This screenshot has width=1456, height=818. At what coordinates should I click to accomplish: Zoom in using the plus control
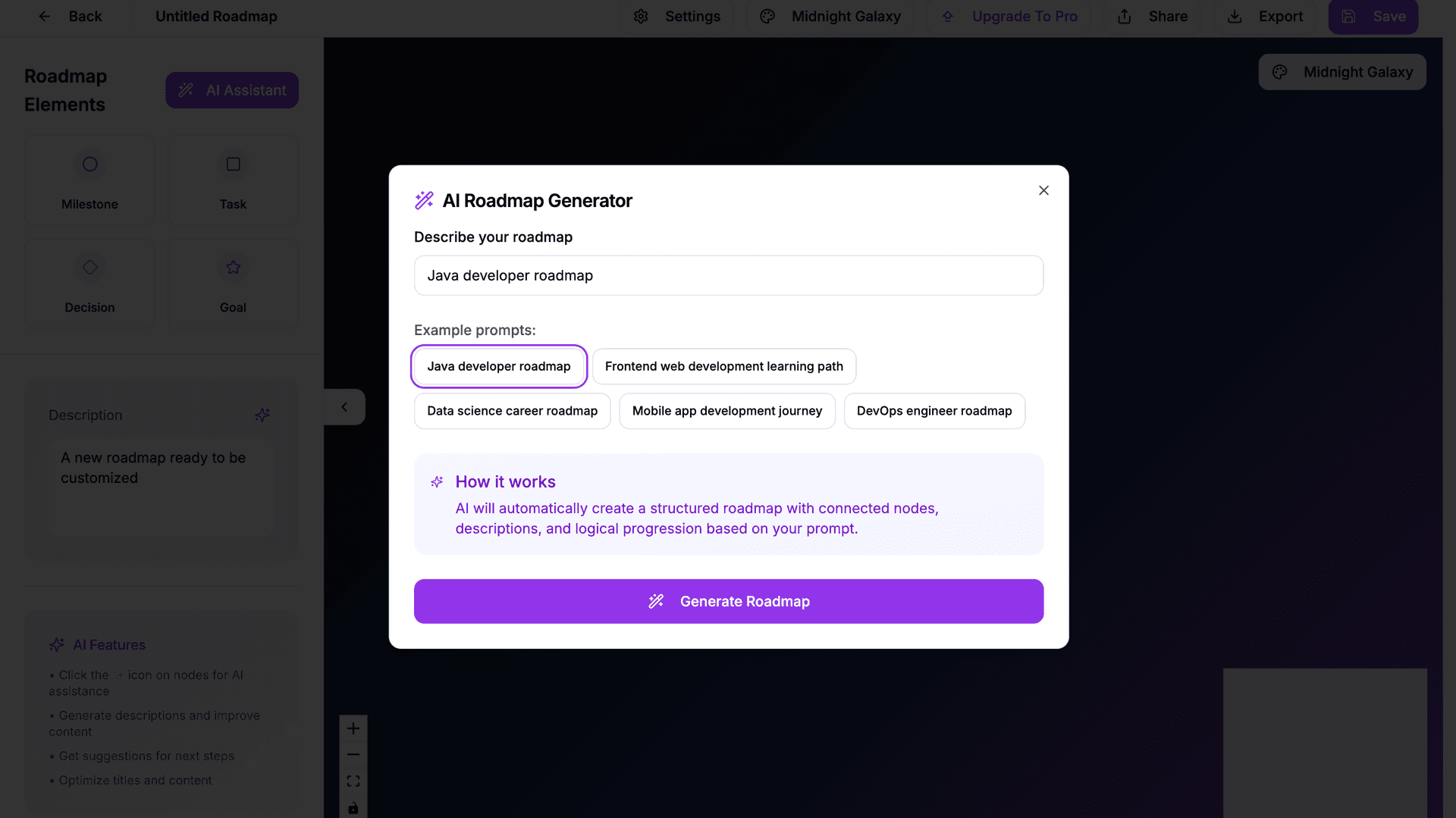(353, 728)
